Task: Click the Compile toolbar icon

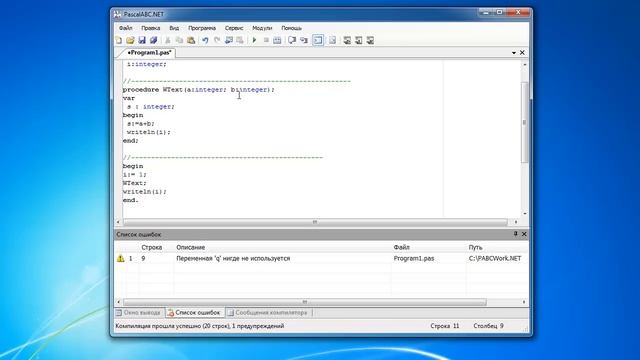Action: [277, 40]
